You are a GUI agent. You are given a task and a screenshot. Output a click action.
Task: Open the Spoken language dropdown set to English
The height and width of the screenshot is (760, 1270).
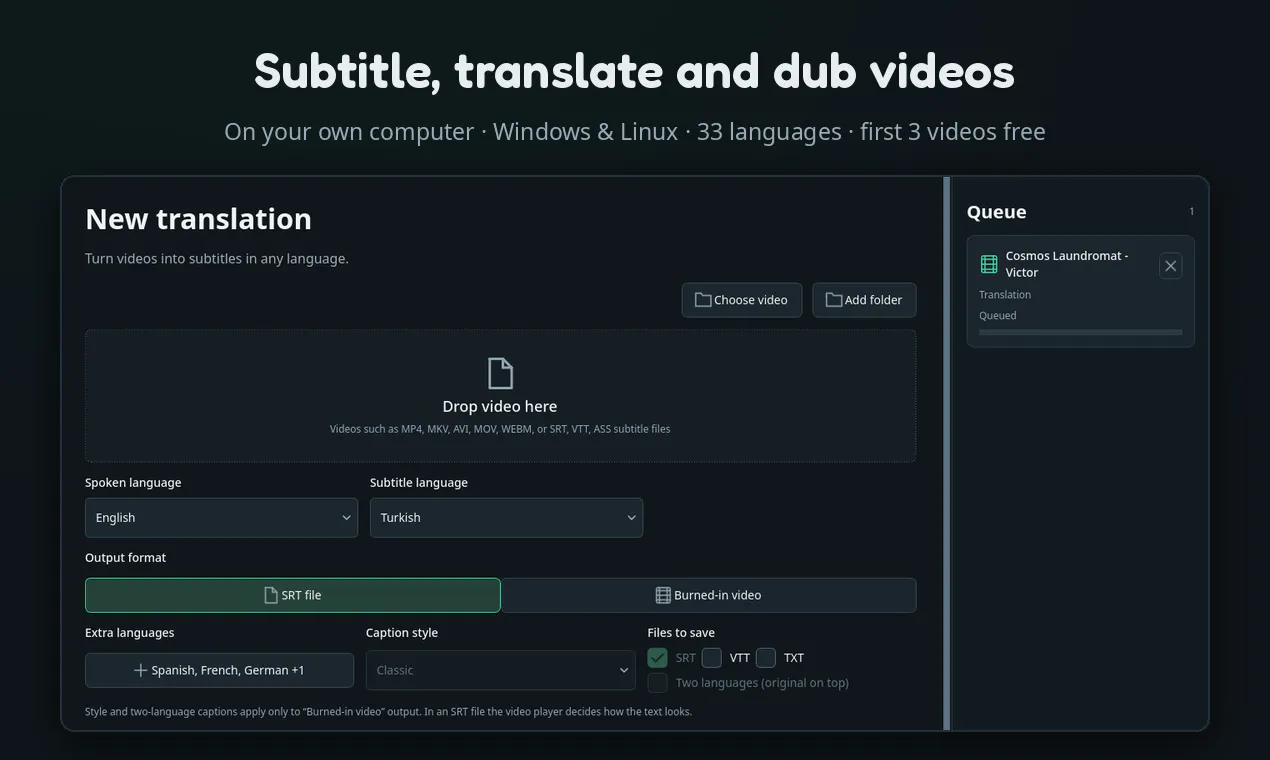[221, 518]
